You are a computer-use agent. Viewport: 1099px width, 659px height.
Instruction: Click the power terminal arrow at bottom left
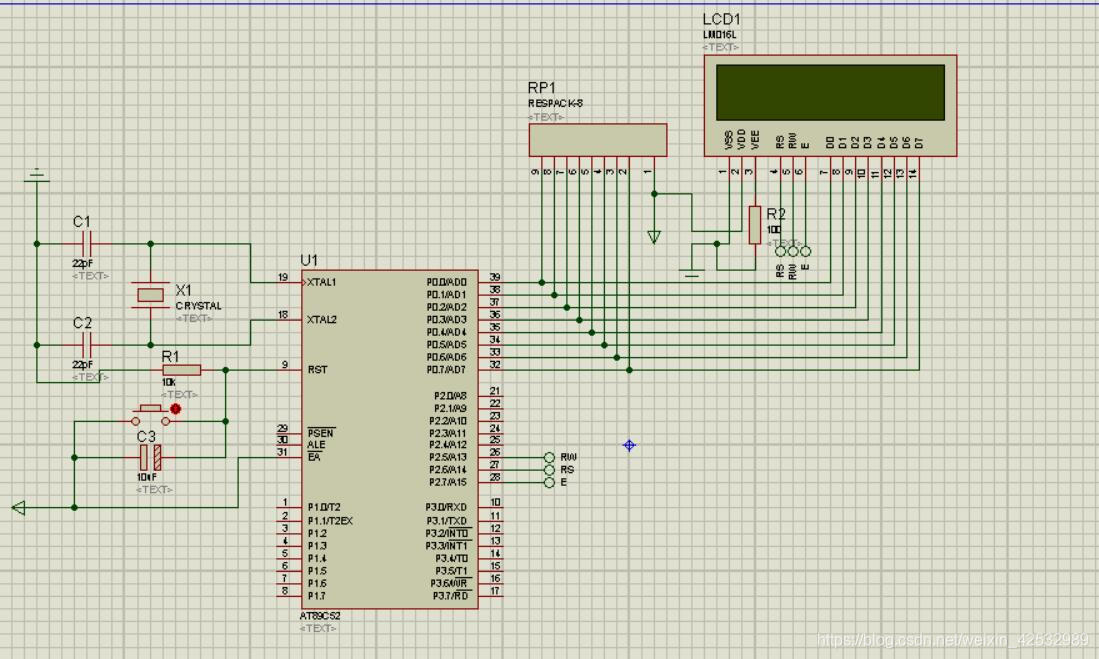point(18,508)
